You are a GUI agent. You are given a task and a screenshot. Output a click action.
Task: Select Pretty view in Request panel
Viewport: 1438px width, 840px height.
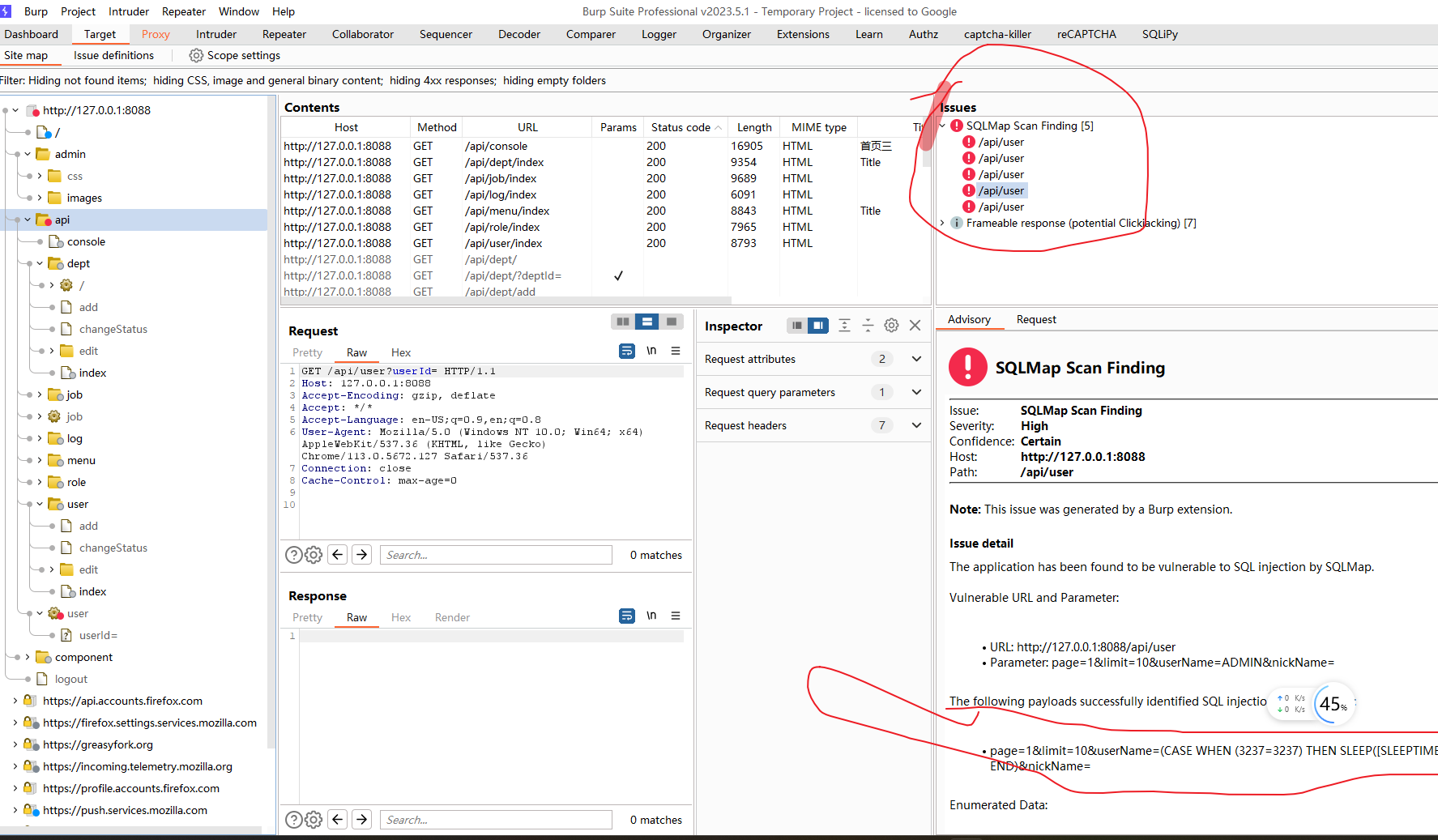(307, 352)
